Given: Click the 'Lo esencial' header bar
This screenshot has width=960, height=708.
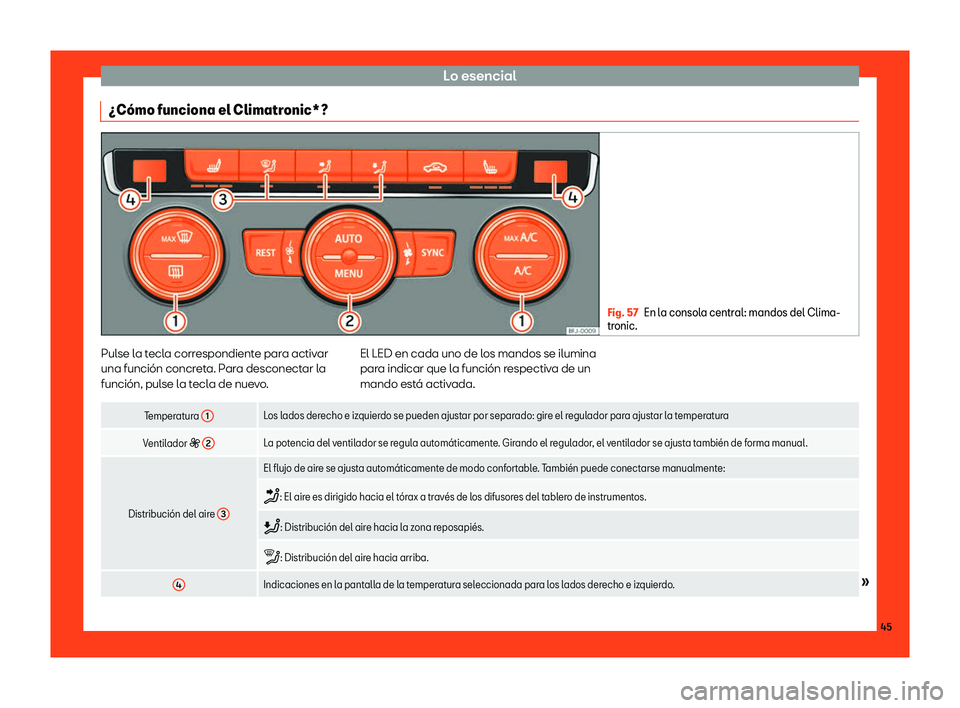Looking at the screenshot, I should [479, 76].
